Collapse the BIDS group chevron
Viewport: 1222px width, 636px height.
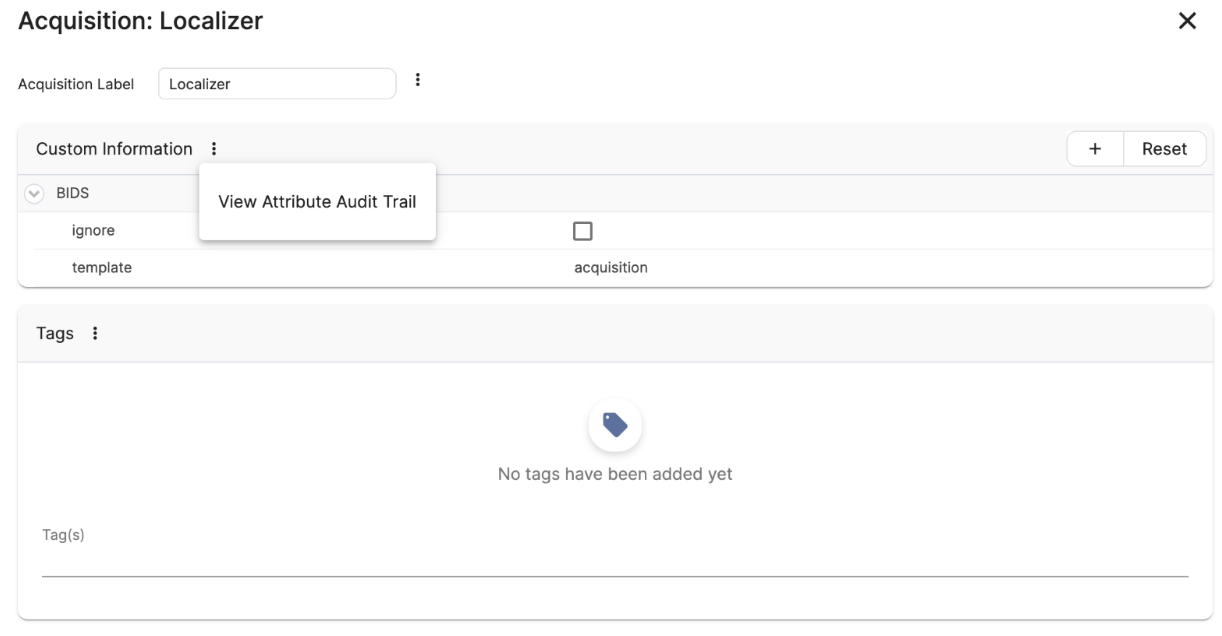pos(35,194)
